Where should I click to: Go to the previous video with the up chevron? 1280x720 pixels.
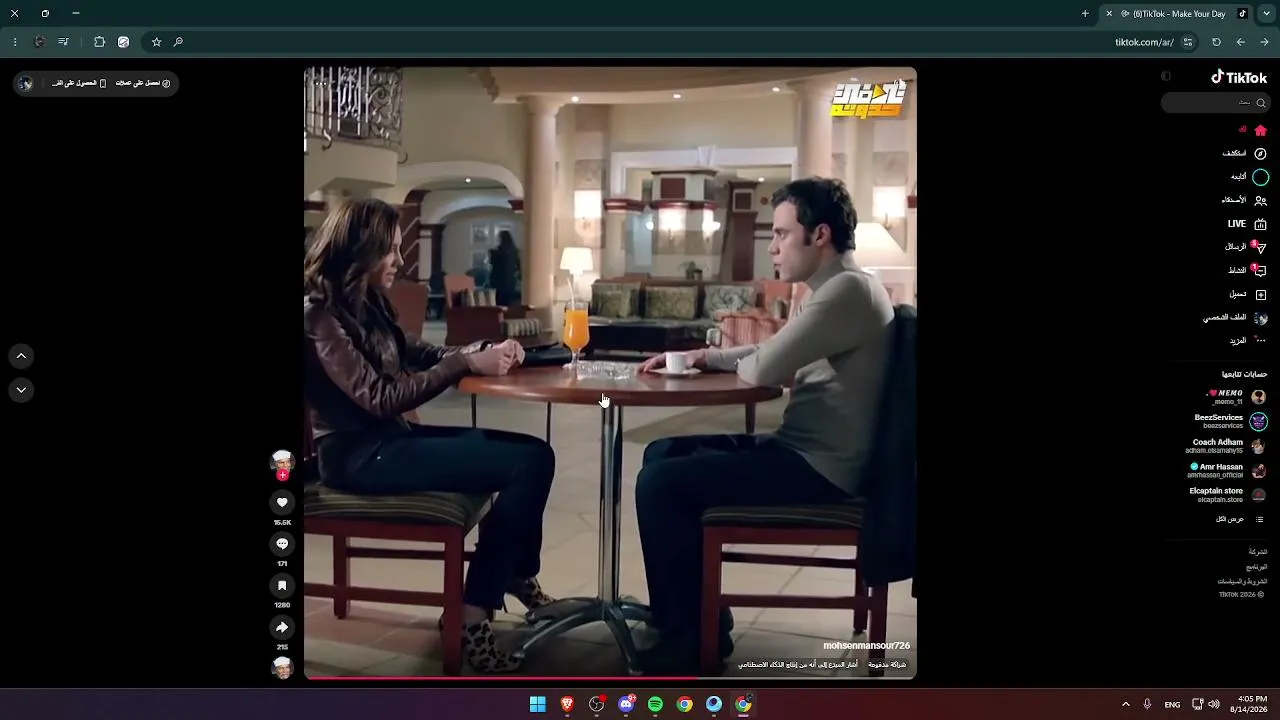pos(21,356)
